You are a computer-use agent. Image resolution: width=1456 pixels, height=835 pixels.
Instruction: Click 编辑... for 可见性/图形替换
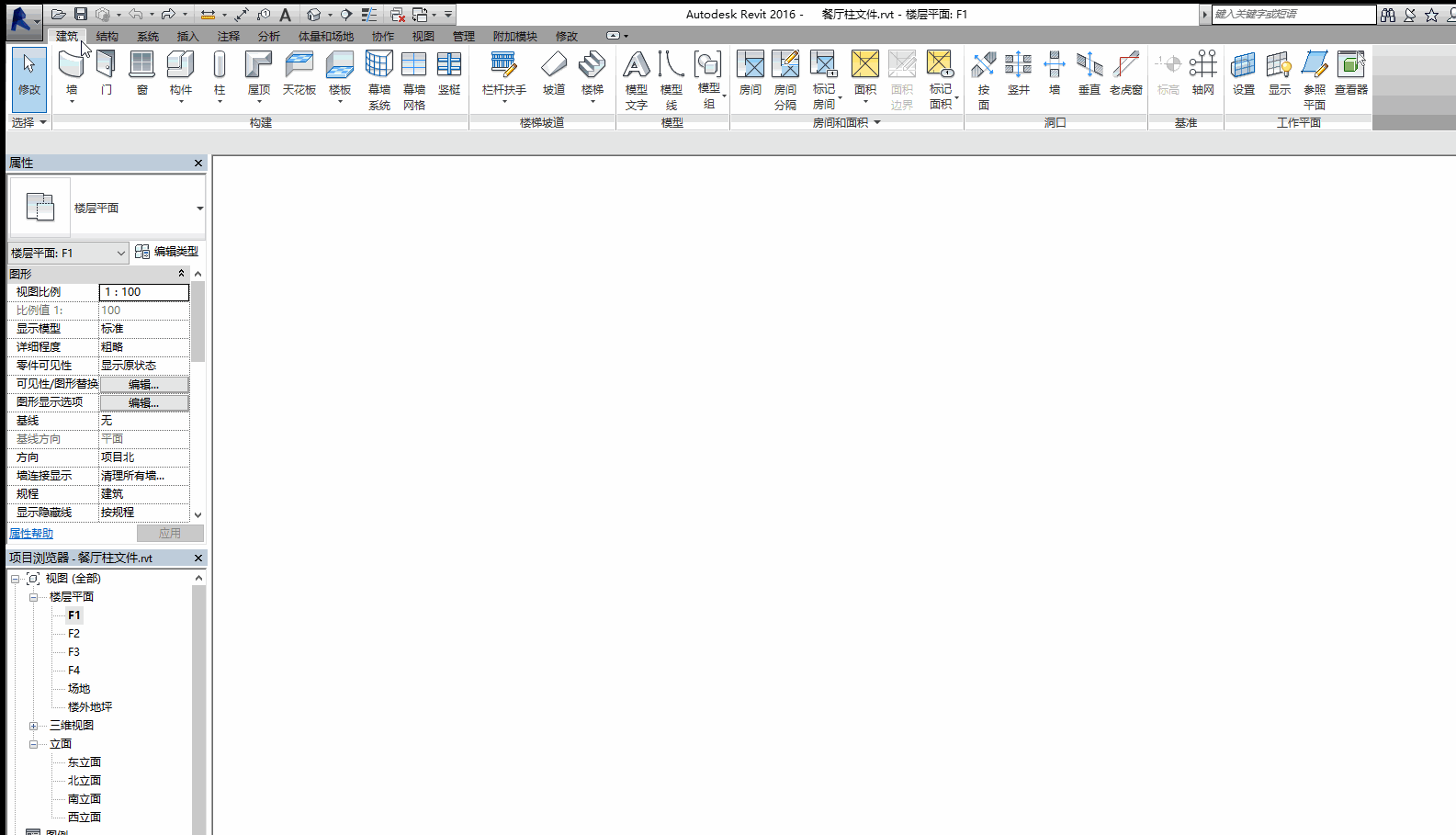pos(144,384)
